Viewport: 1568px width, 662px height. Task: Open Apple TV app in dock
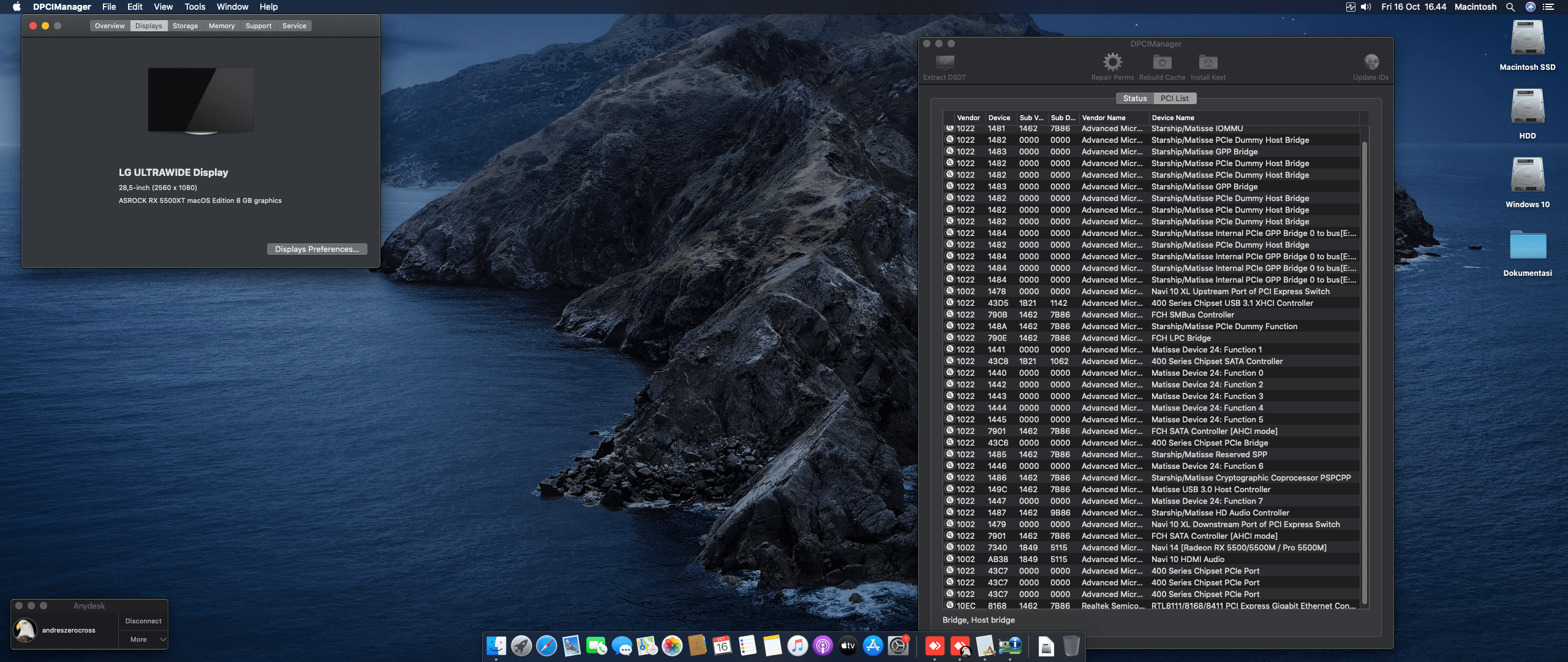(x=848, y=645)
